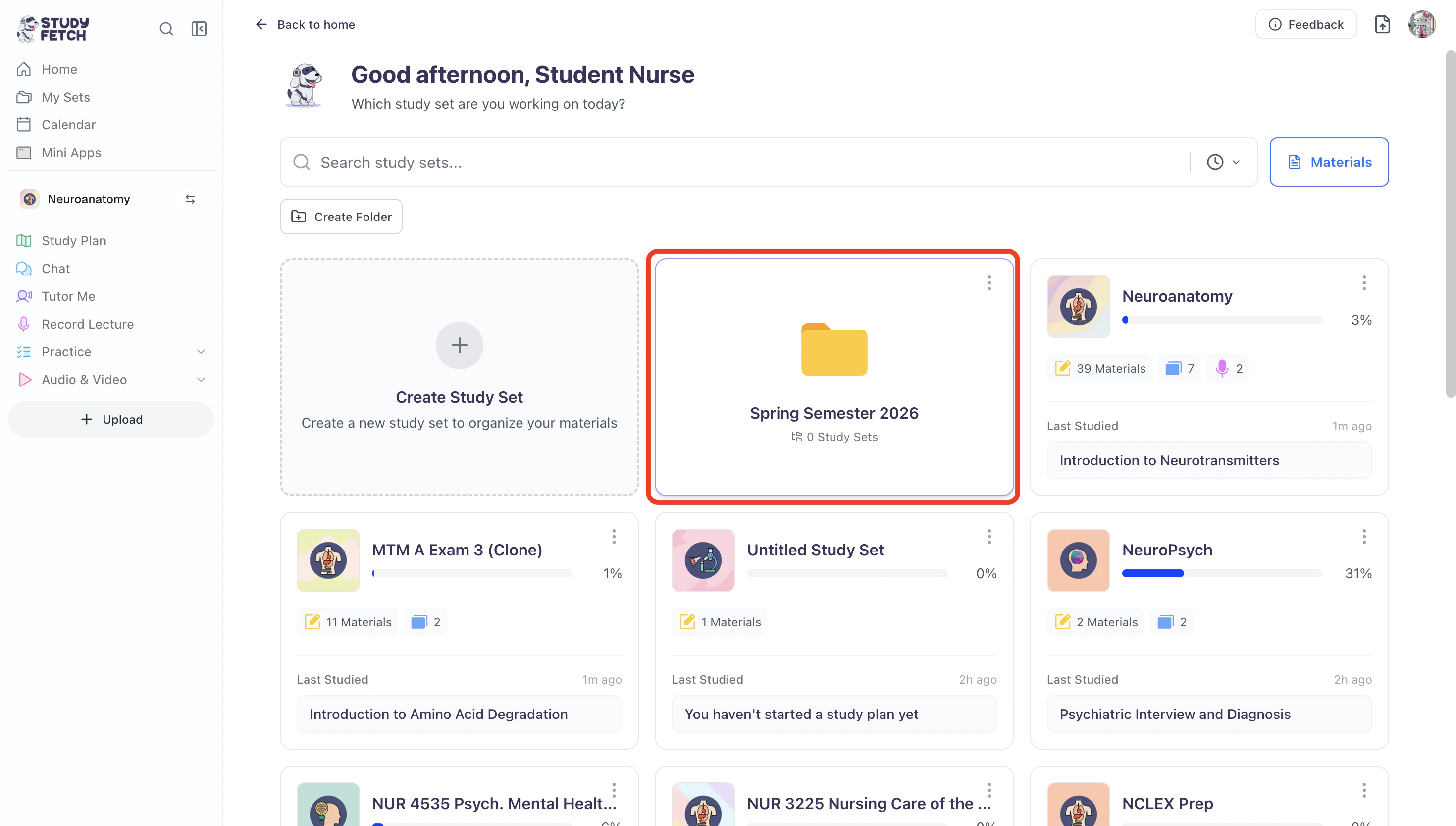Click the Neuroanatomy progress bar

coord(1222,320)
